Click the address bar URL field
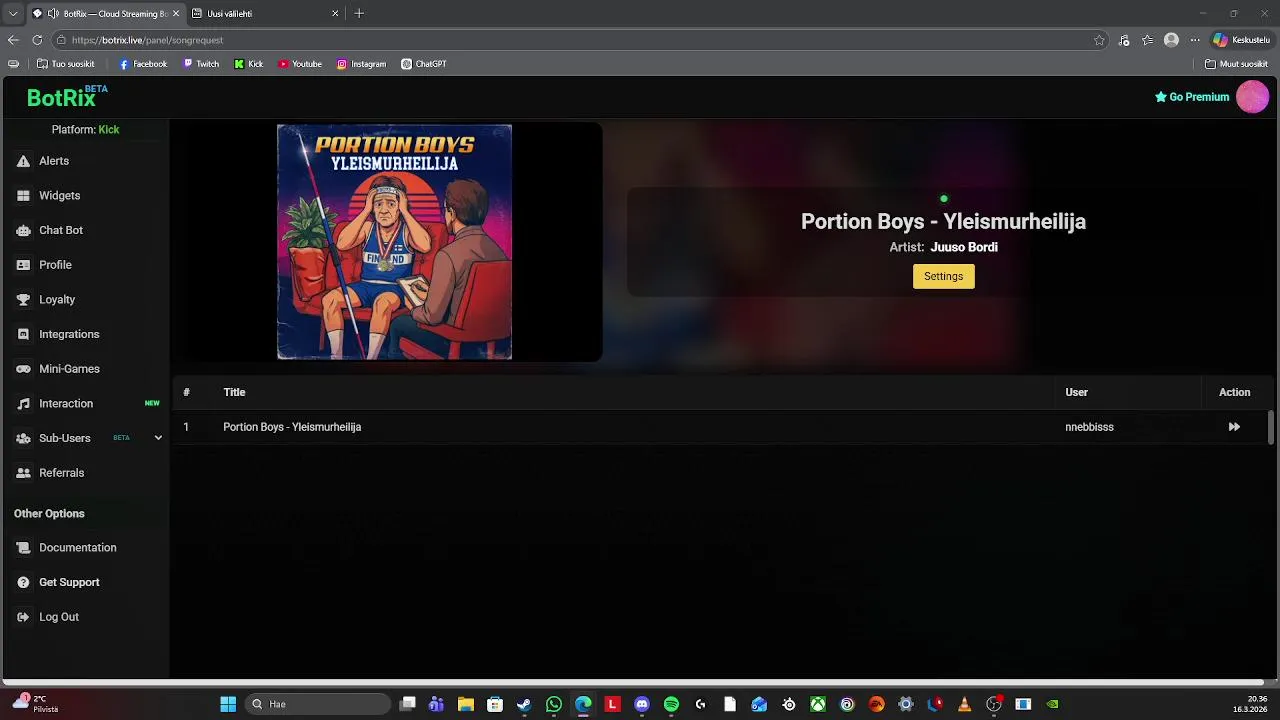The image size is (1280, 720). pos(580,40)
